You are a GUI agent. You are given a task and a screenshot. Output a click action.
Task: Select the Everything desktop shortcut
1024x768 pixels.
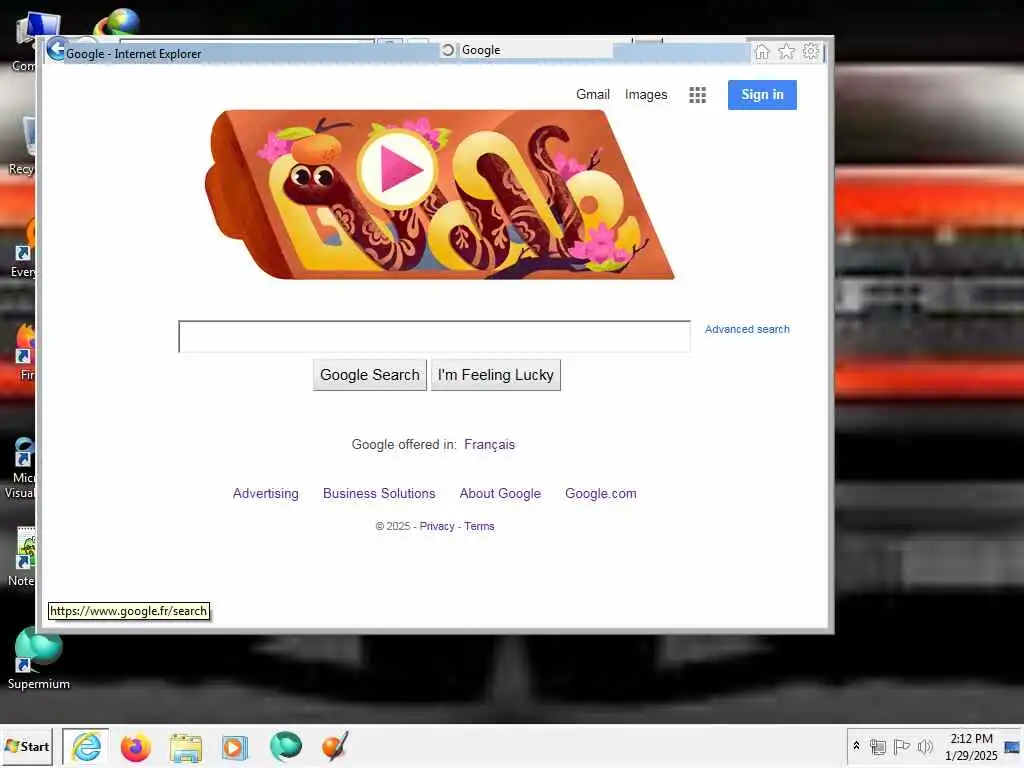coord(24,249)
